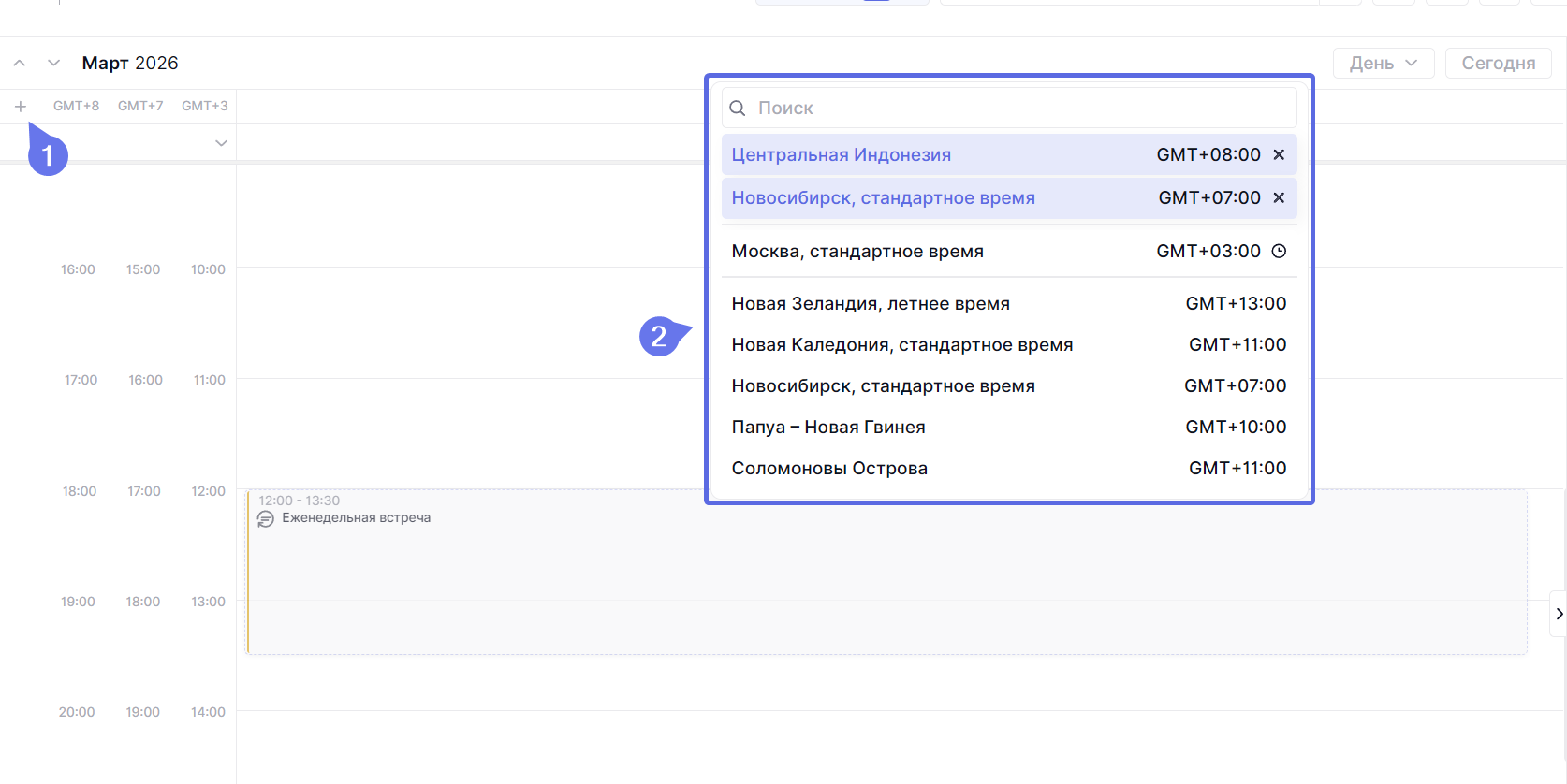Expand the all-day row chevron

tap(221, 143)
